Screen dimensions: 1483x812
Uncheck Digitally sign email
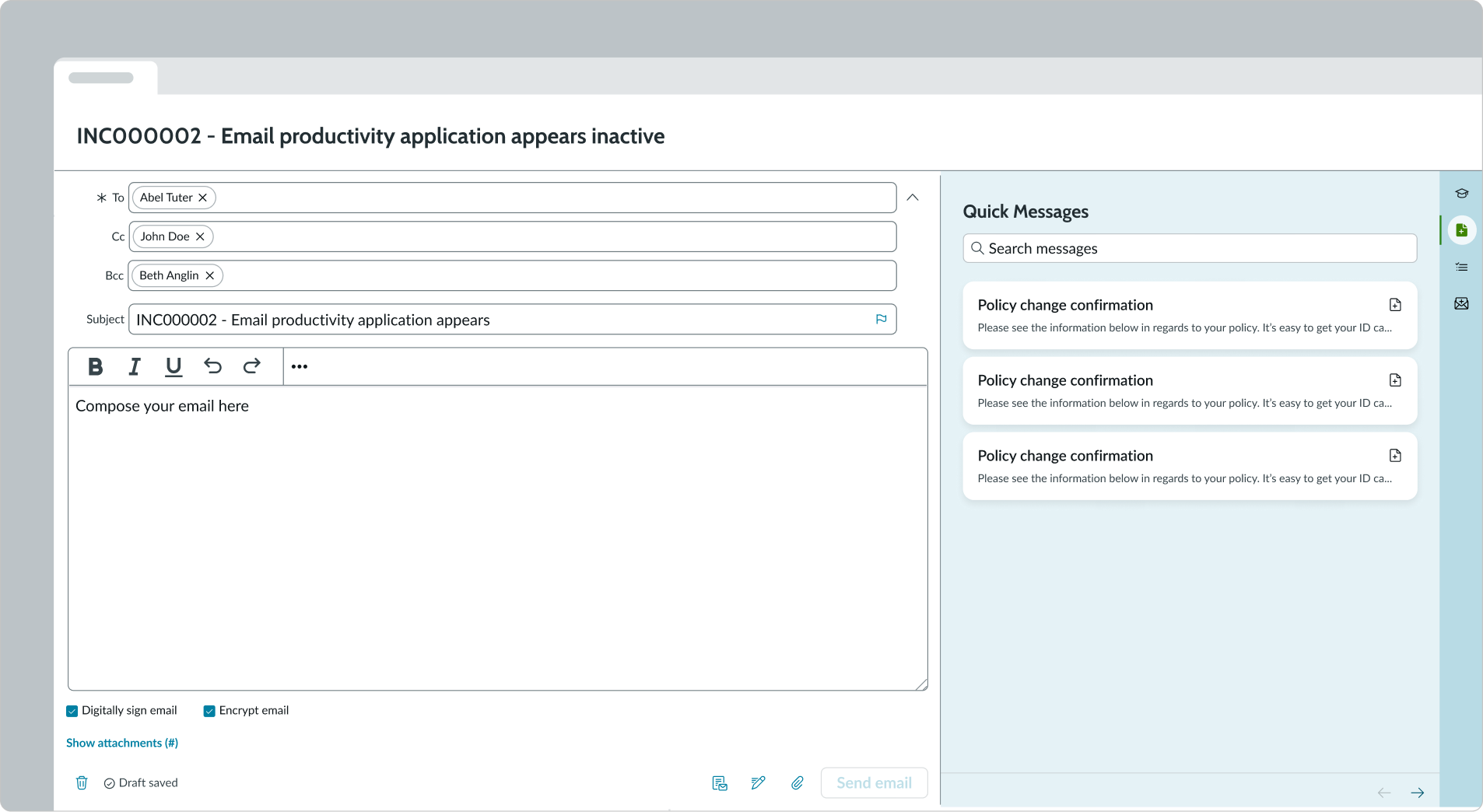(x=72, y=711)
